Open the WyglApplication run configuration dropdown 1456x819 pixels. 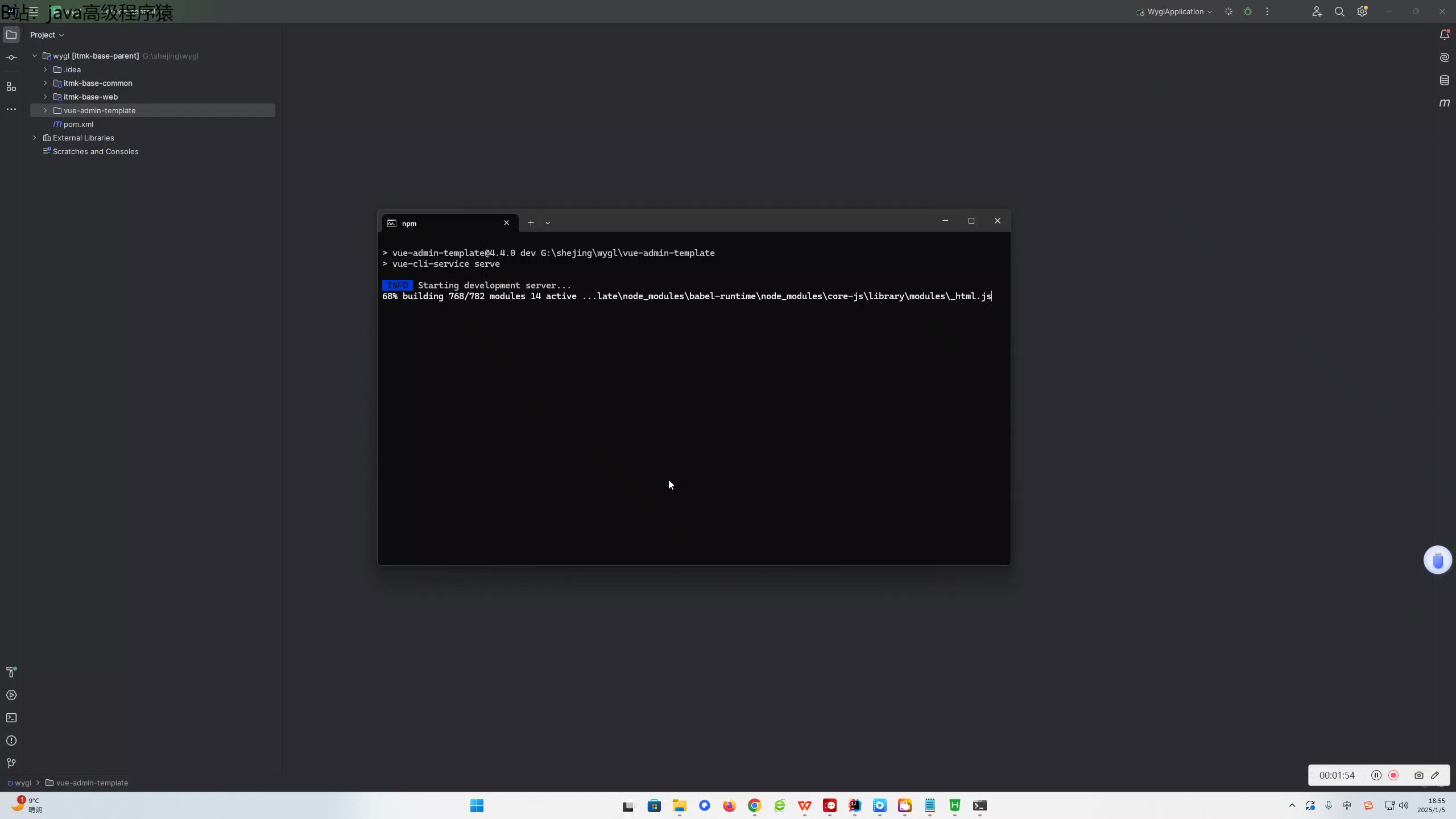(x=1175, y=11)
